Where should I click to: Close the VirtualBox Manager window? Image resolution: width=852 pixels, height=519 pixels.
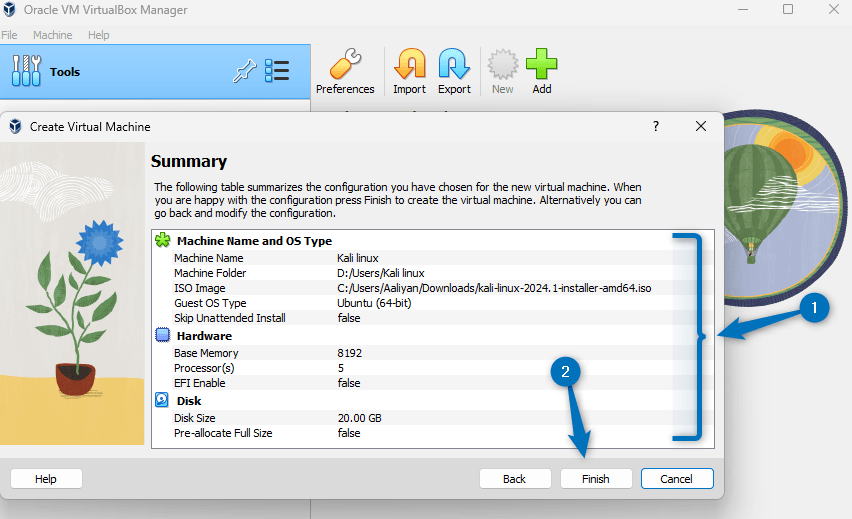(834, 9)
